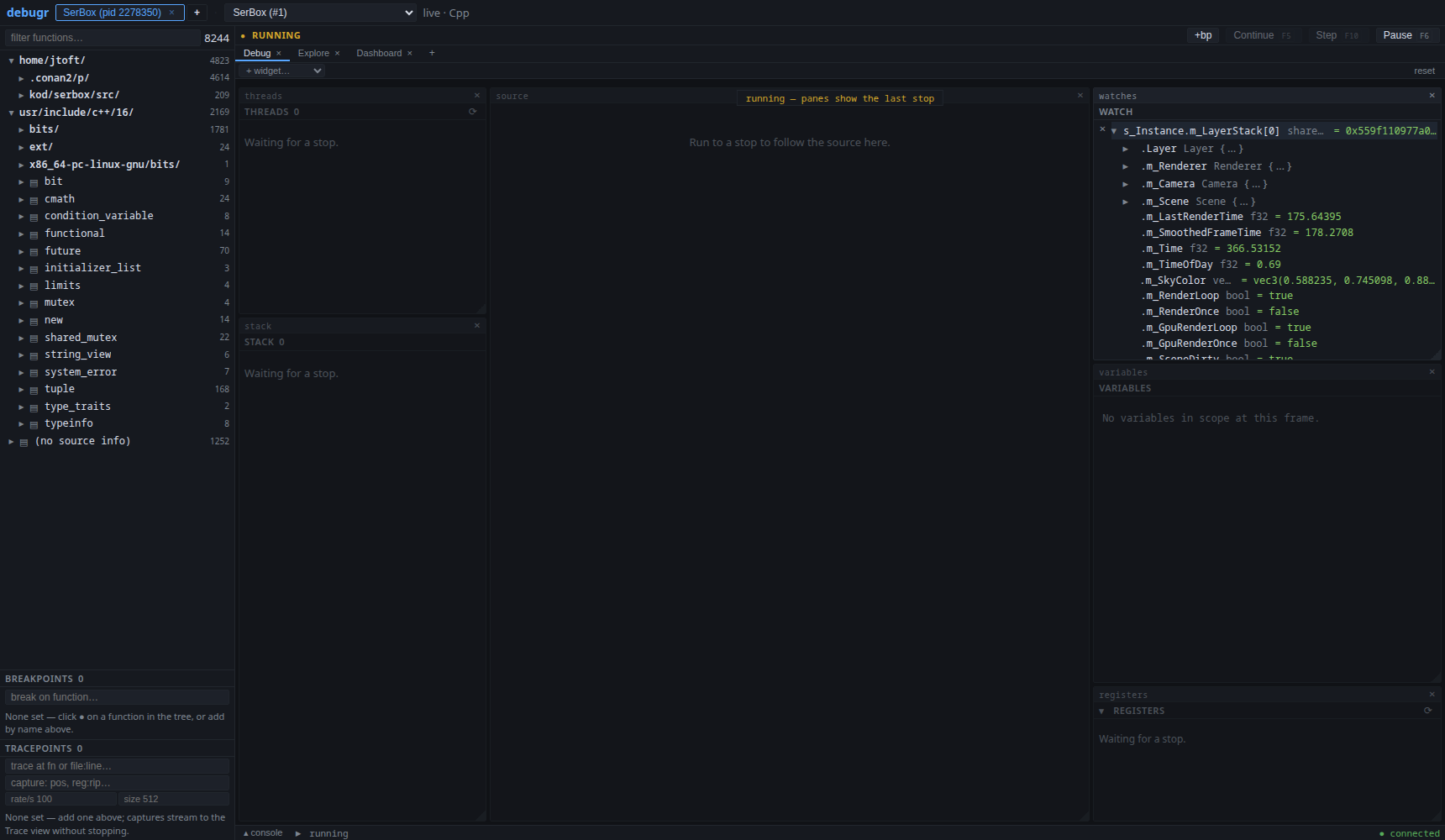
Task: Close the threads pane
Action: point(477,96)
